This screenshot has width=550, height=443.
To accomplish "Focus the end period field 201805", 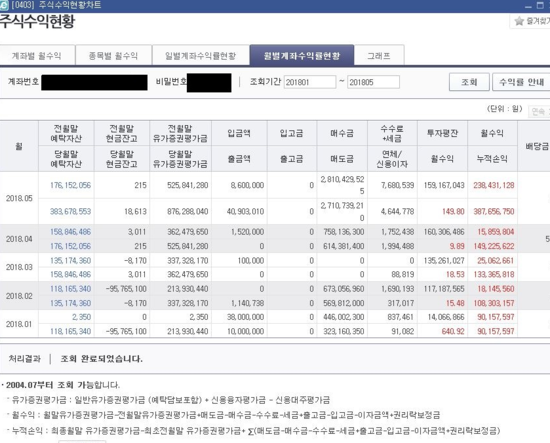I will (x=373, y=82).
